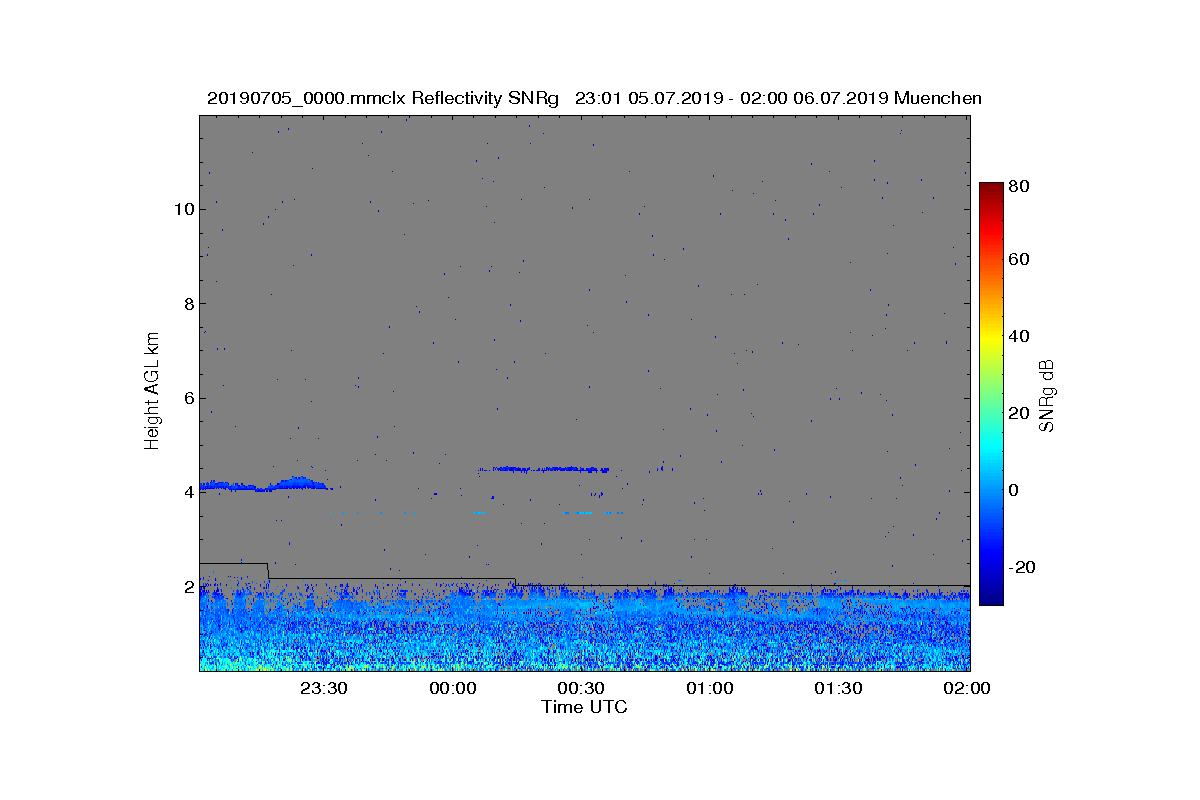Click the 'SNRg dB' colorbar label

pyautogui.click(x=1048, y=395)
